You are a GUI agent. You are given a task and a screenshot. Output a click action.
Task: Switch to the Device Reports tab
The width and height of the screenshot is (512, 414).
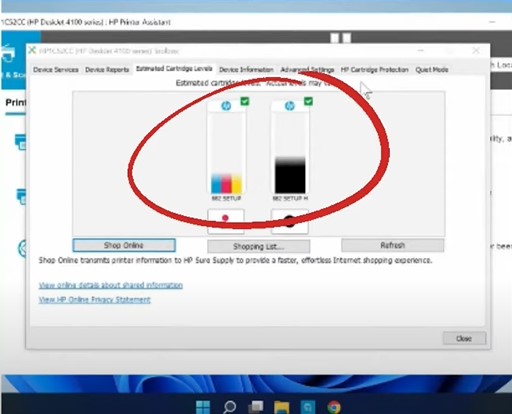point(107,70)
